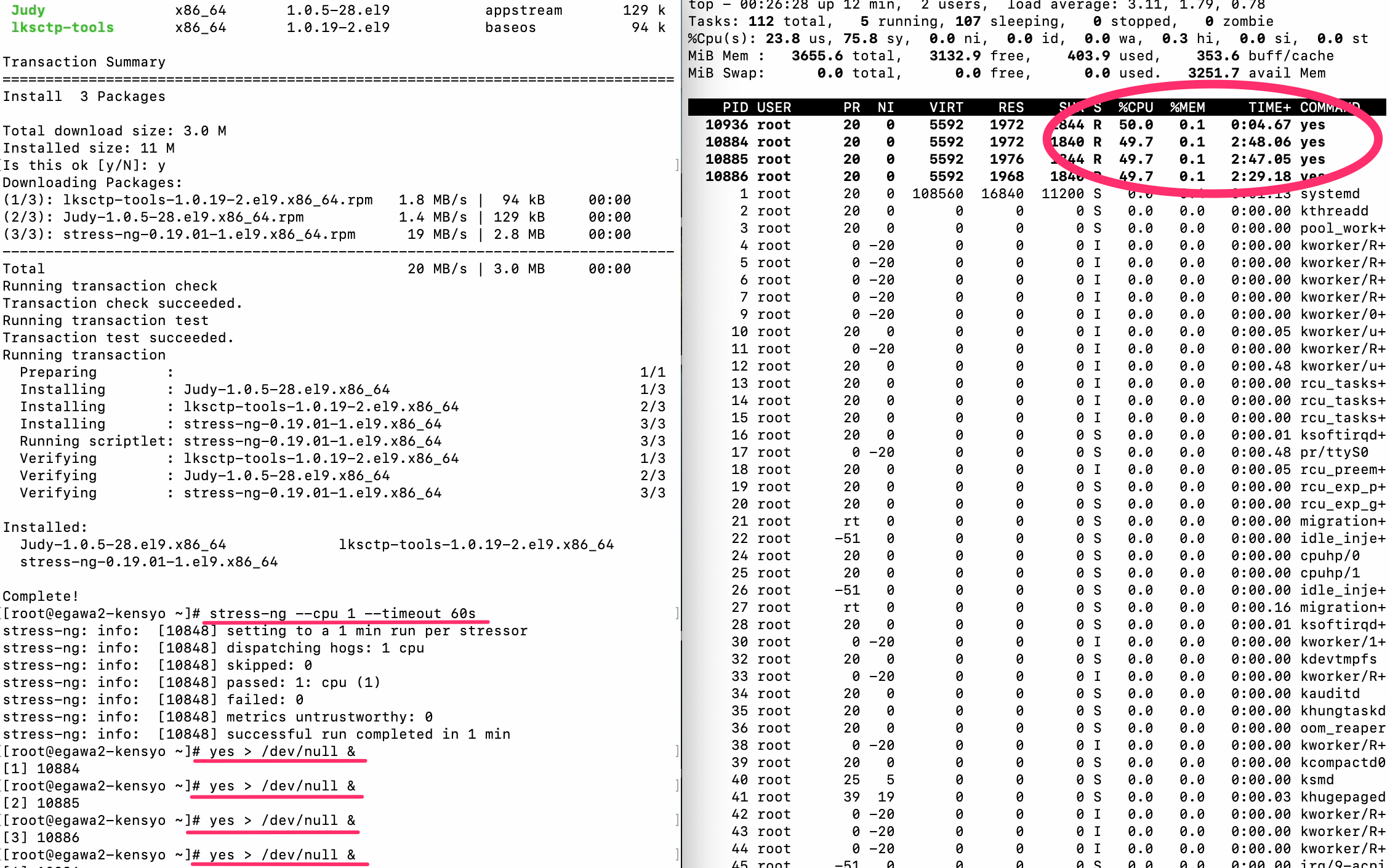Click the kthreadd process row
Image resolution: width=1390 pixels, height=868 pixels.
click(1333, 211)
